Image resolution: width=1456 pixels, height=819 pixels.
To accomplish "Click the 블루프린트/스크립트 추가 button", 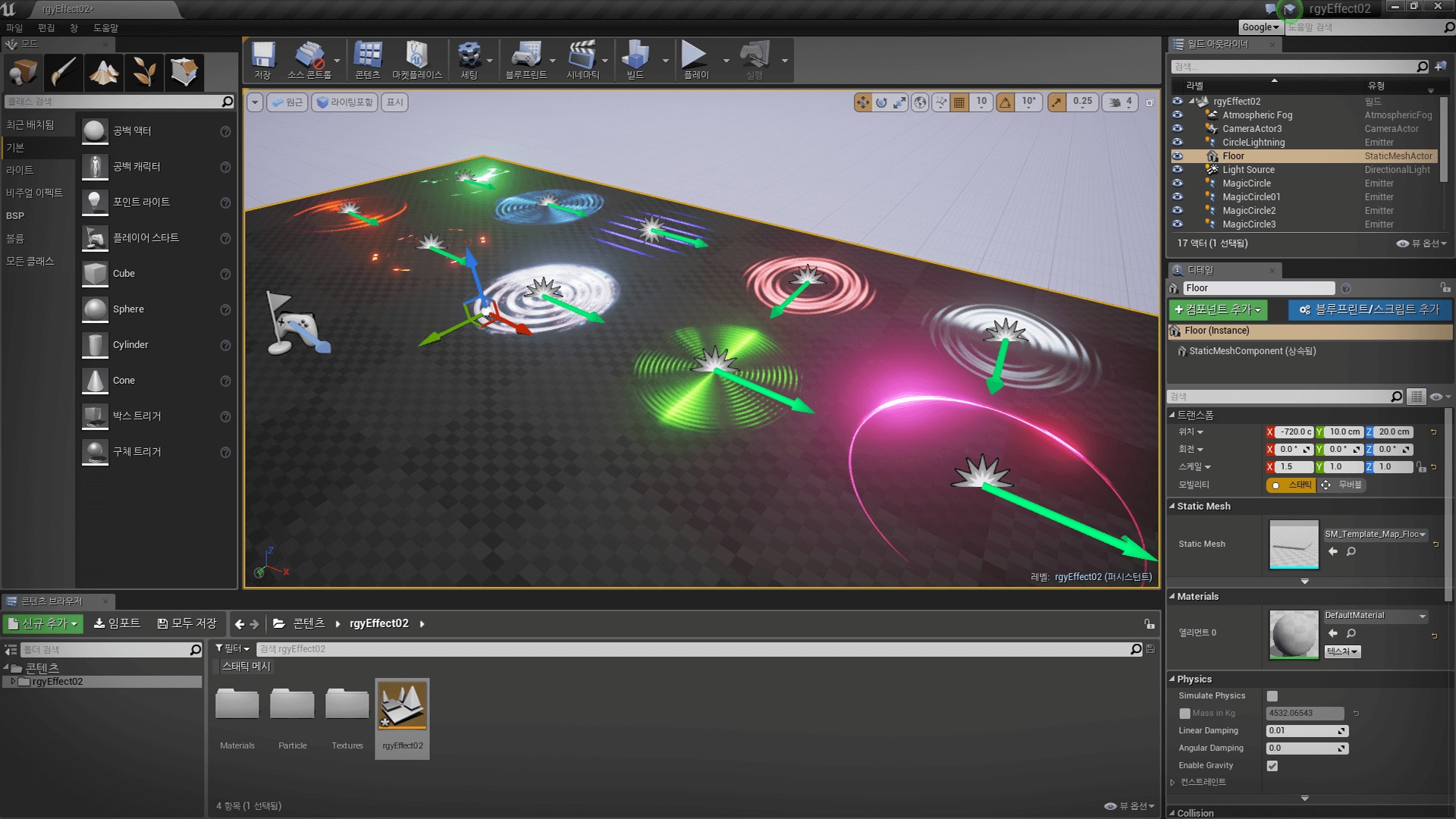I will coord(1369,310).
